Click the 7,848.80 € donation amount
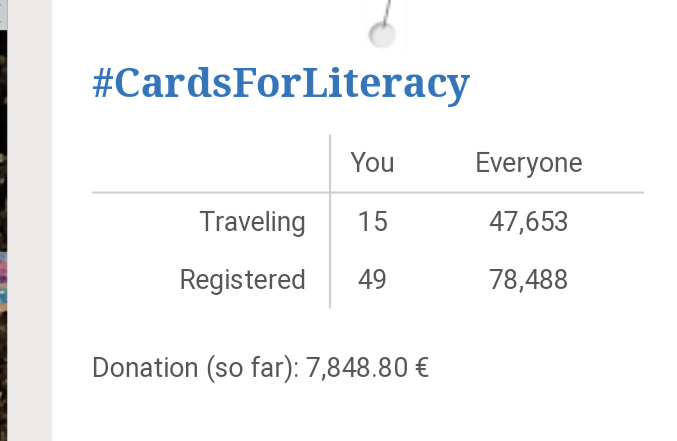Image resolution: width=677 pixels, height=441 pixels. click(x=367, y=368)
